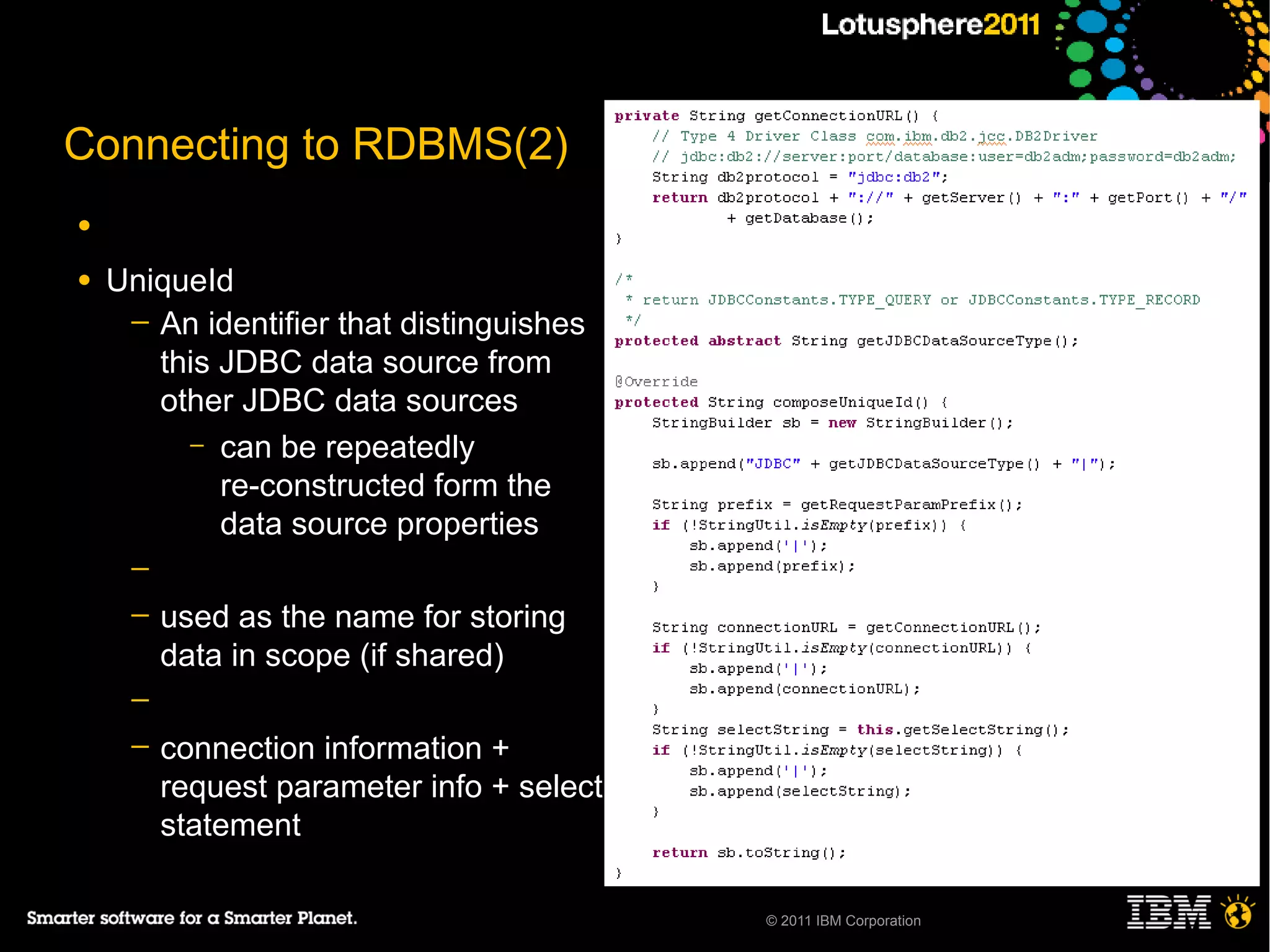The height and width of the screenshot is (952, 1270).
Task: Click the Lotusphere2011 logo text
Action: [x=930, y=25]
